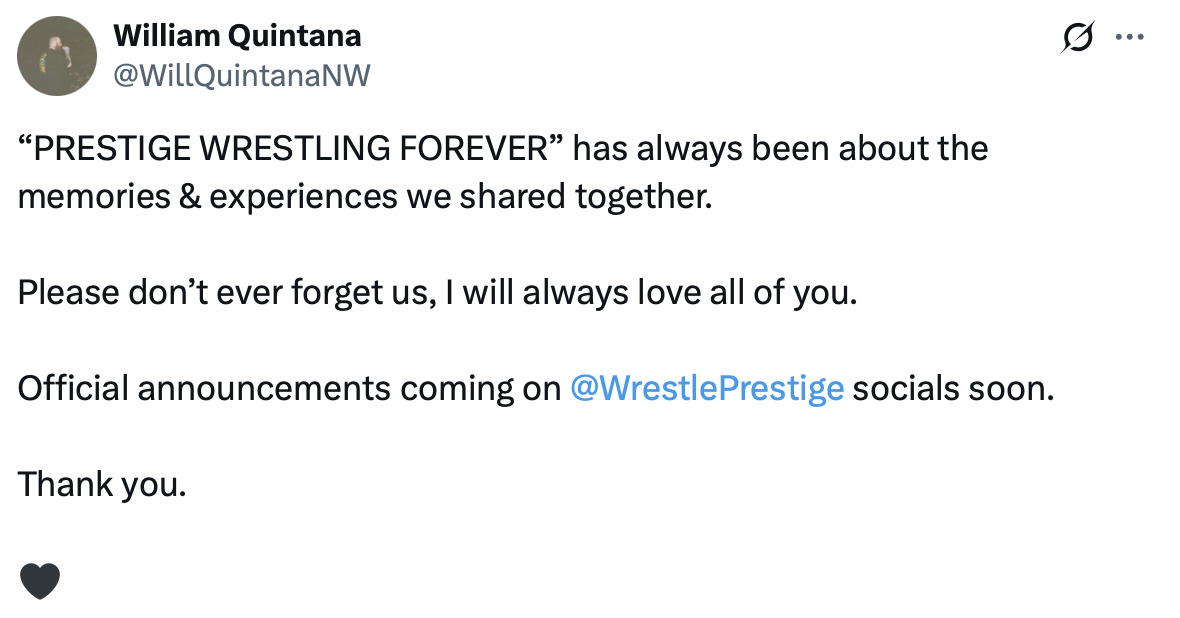Open the William Quintana display name link

pyautogui.click(x=237, y=37)
